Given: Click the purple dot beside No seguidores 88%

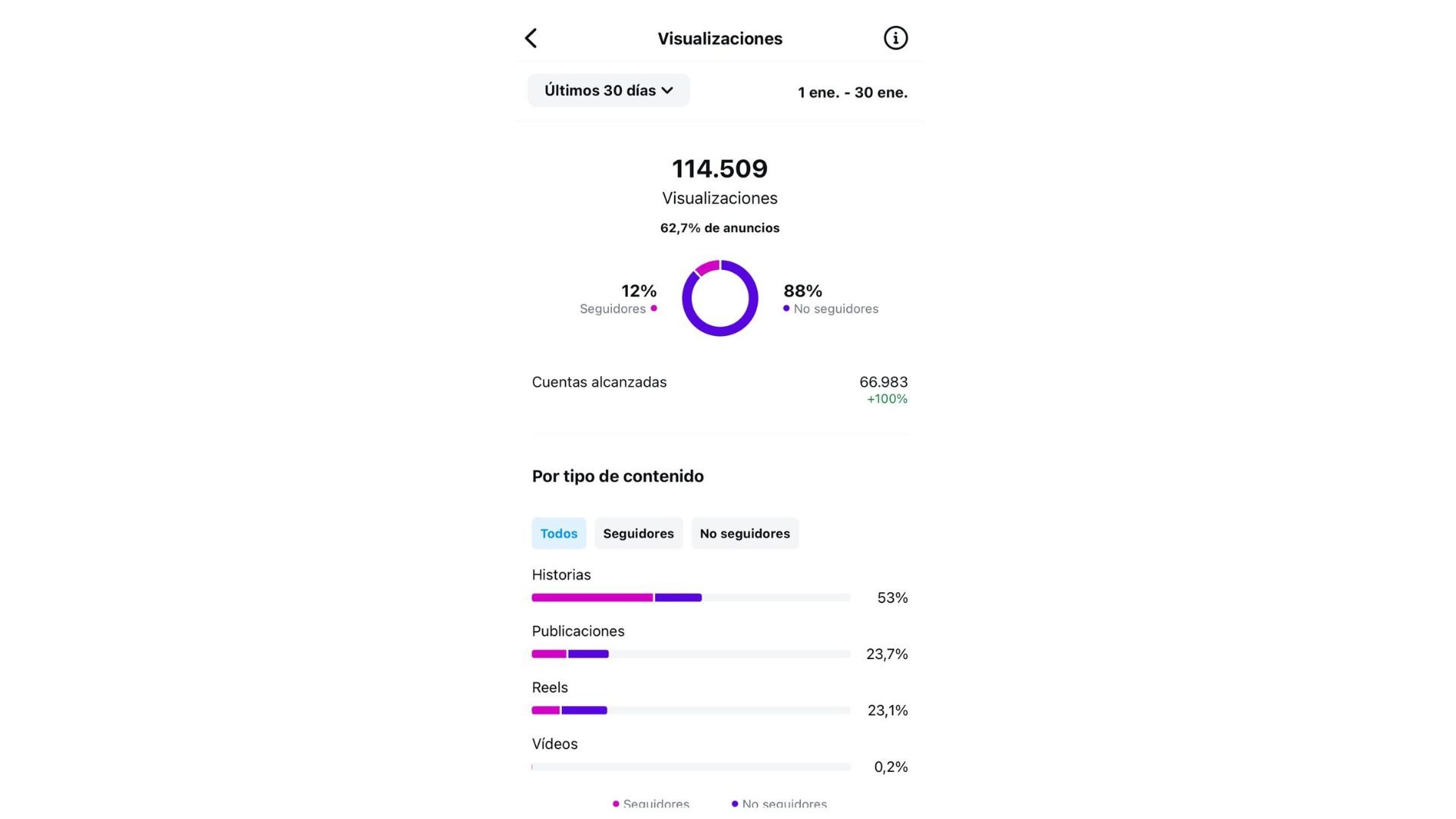Looking at the screenshot, I should (786, 309).
